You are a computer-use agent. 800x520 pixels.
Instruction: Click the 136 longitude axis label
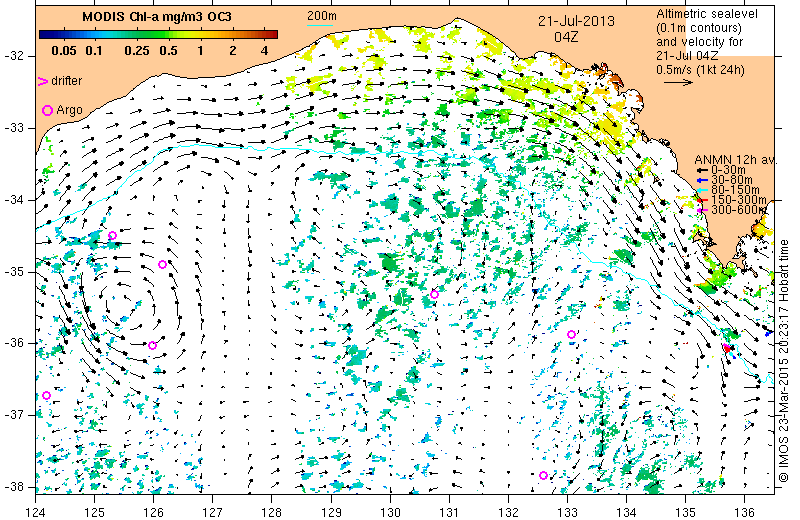pyautogui.click(x=745, y=511)
